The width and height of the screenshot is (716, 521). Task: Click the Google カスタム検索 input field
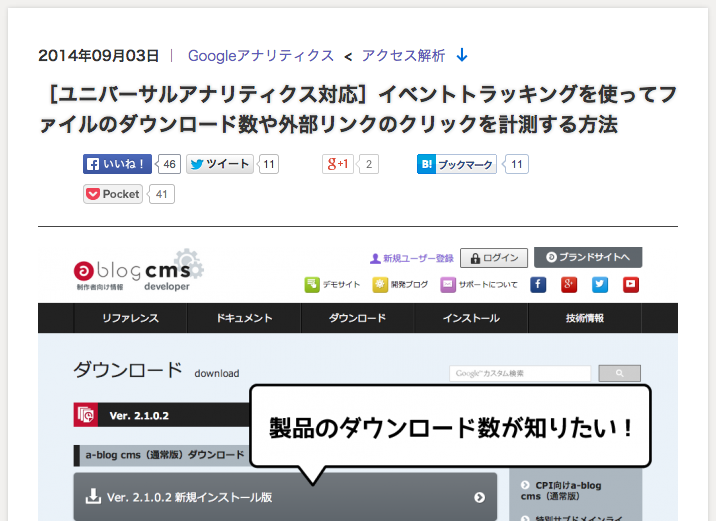click(x=520, y=373)
